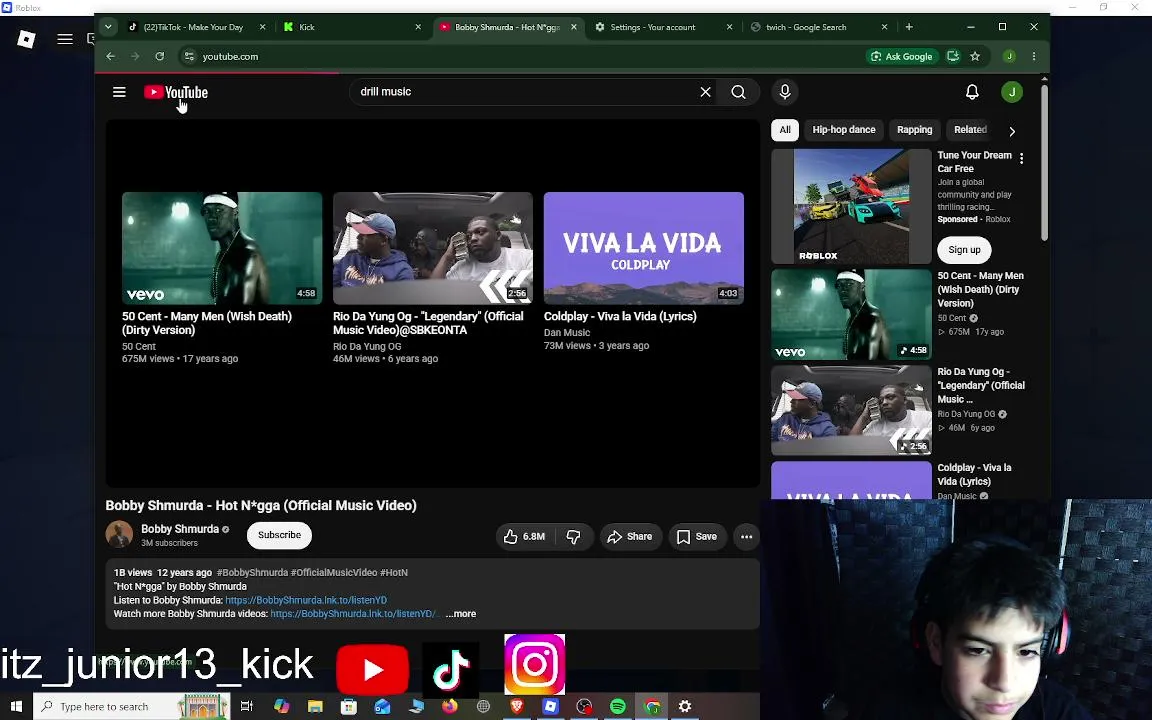The height and width of the screenshot is (720, 1152).
Task: Select the Hip-hop dance filter chip
Action: [x=843, y=129]
